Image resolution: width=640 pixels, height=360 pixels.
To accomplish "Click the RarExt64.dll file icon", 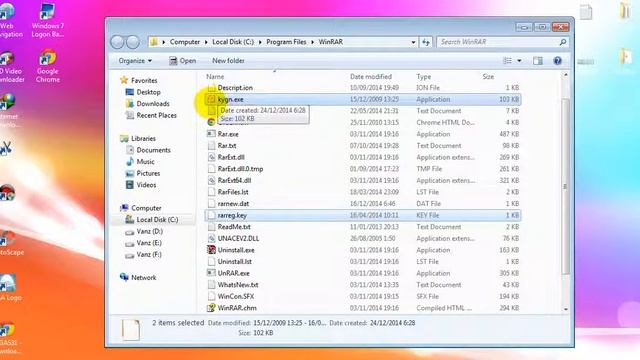I will [211, 180].
